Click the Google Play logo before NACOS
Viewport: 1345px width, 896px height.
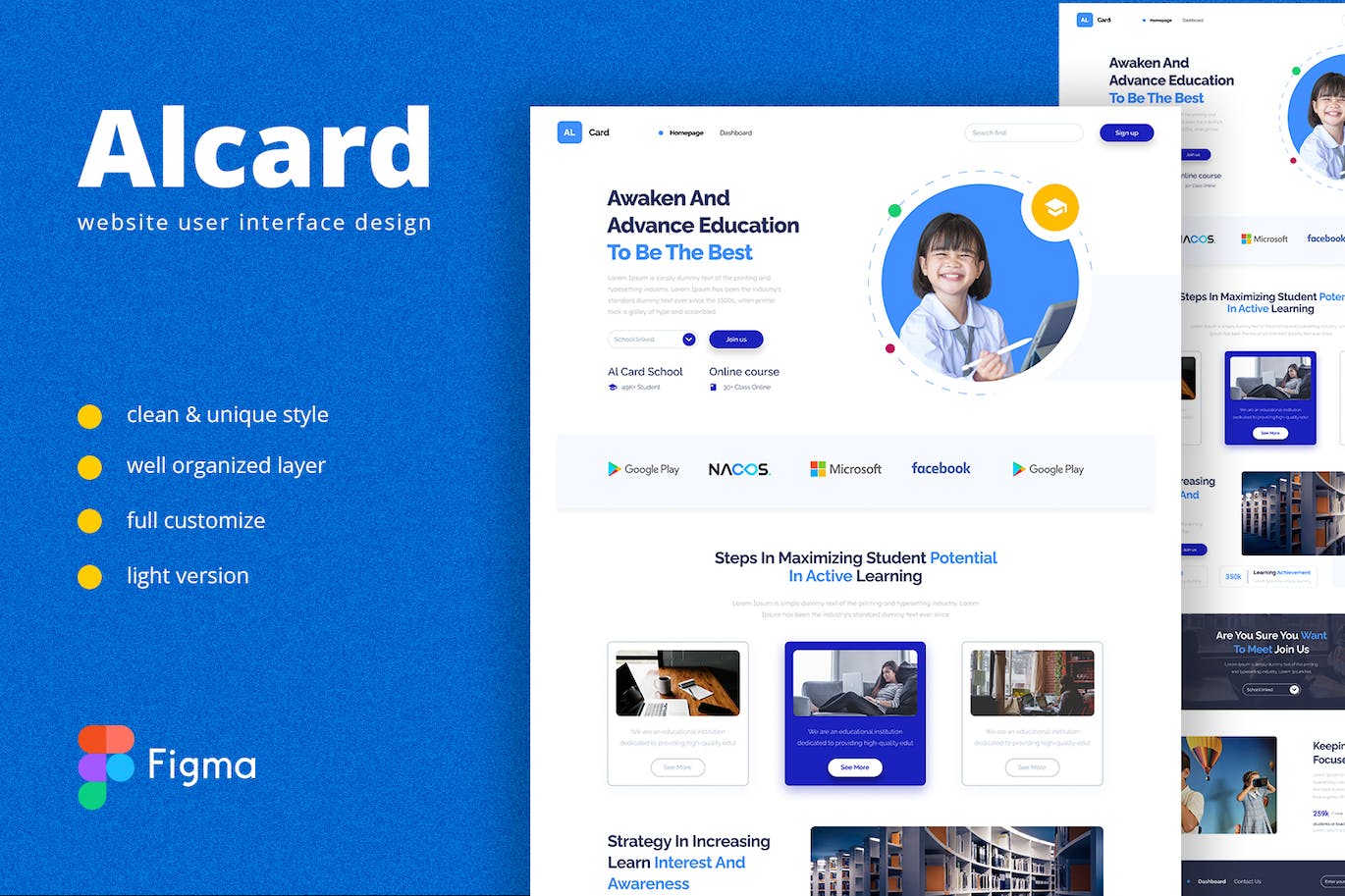[643, 469]
